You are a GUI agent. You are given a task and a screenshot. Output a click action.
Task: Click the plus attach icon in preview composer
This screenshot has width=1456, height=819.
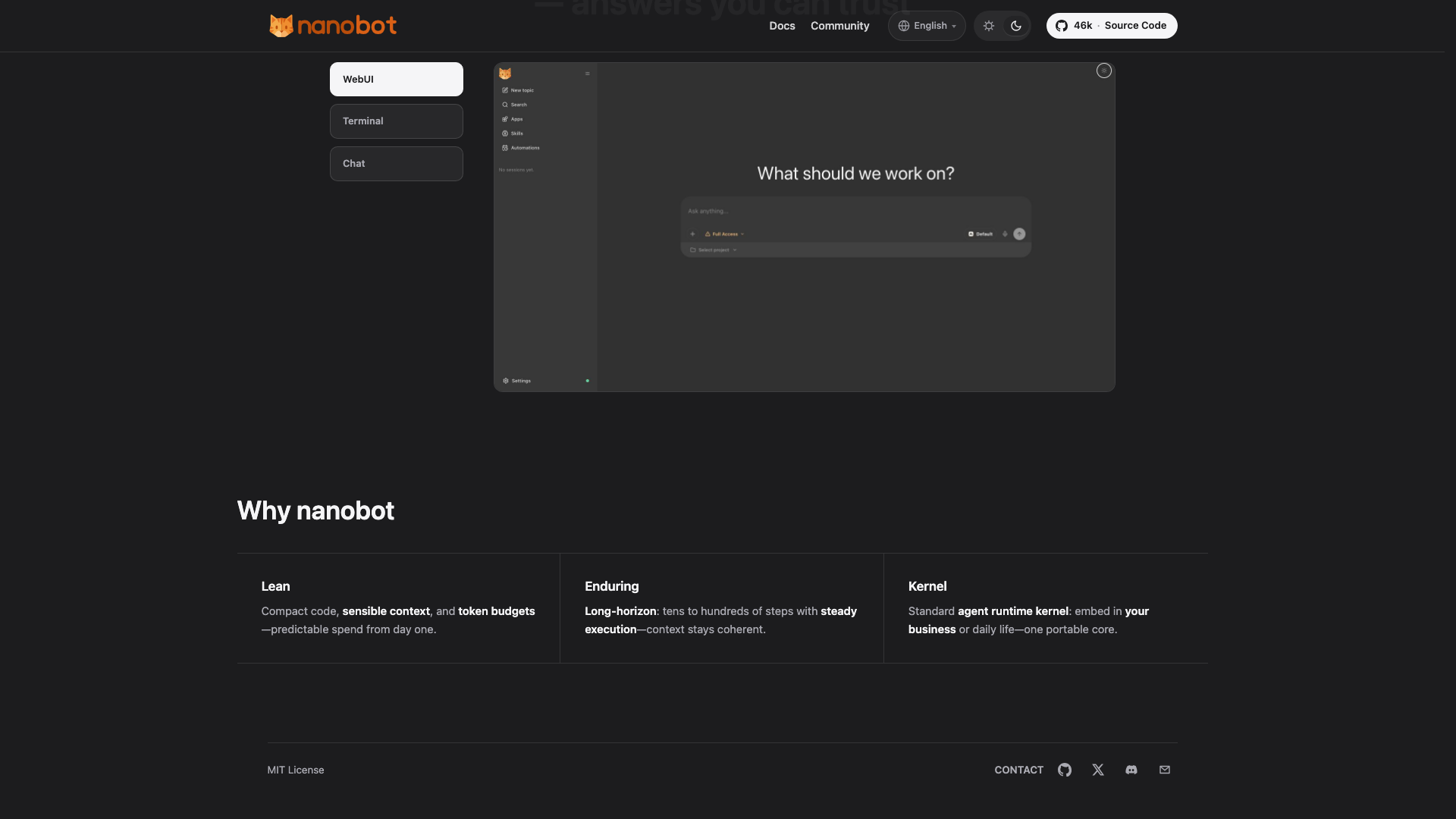(692, 234)
